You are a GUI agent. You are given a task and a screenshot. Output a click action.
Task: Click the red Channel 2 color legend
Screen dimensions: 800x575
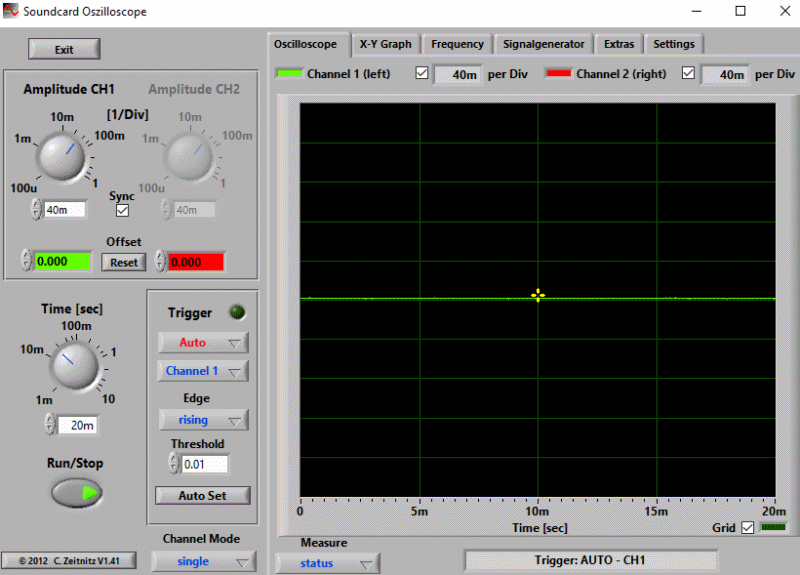[x=558, y=73]
